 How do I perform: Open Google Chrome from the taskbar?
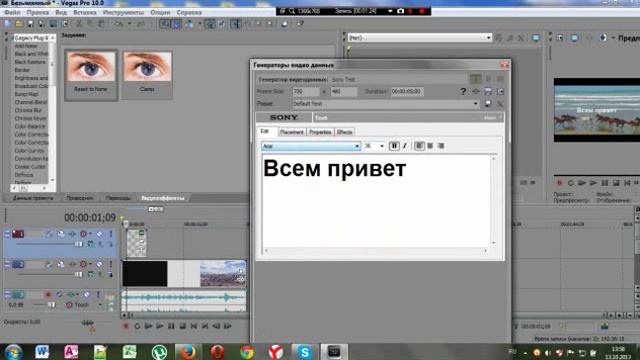click(x=247, y=351)
